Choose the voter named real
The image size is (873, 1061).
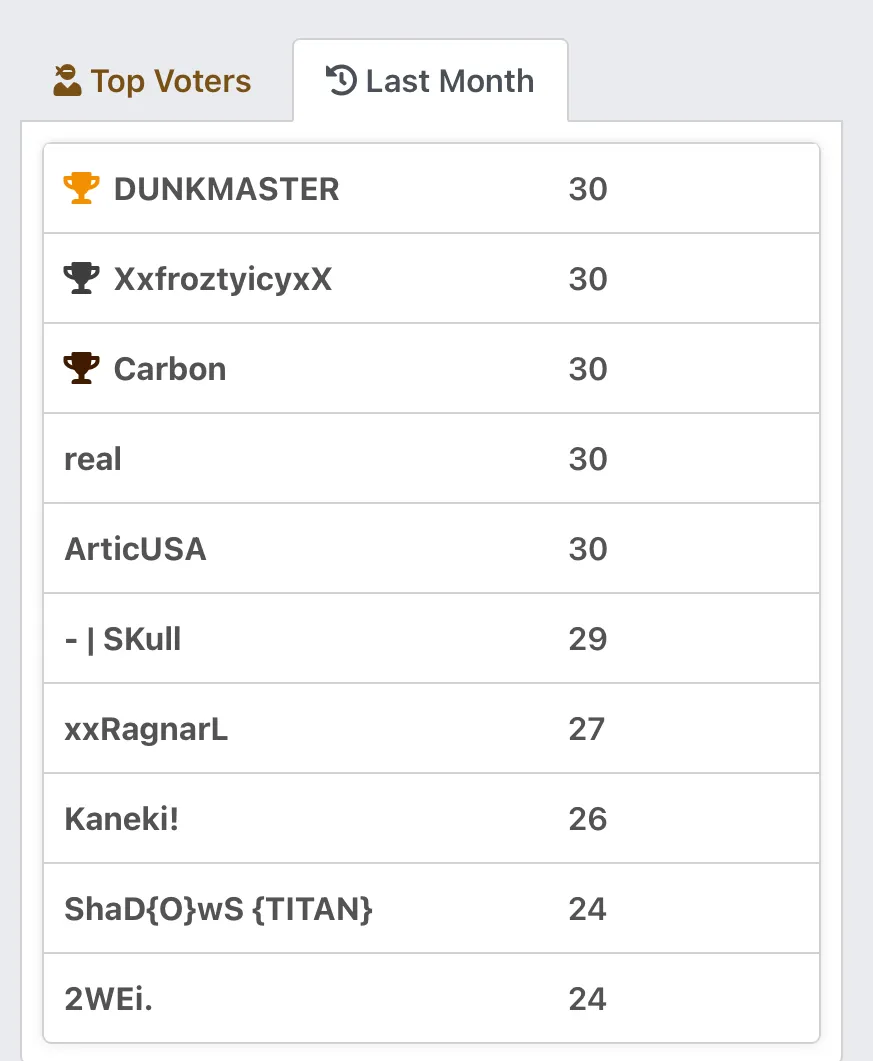click(x=93, y=459)
